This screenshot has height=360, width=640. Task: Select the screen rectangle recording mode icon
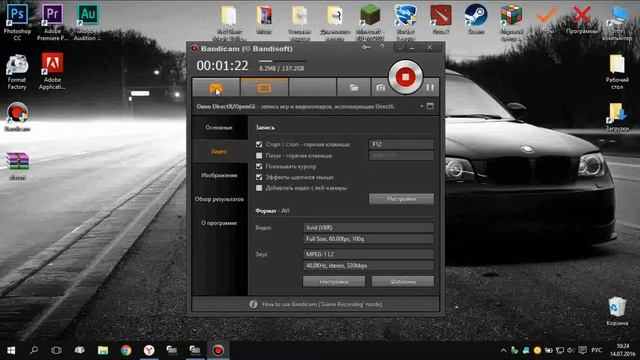click(264, 87)
